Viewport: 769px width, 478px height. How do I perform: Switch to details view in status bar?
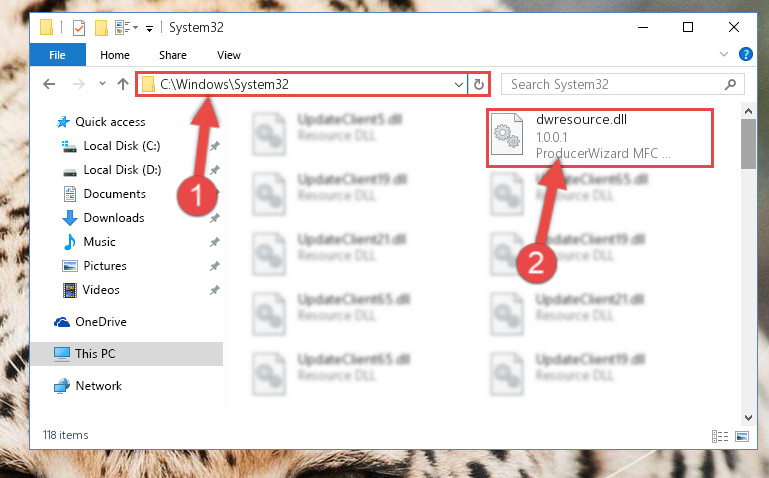tap(720, 436)
